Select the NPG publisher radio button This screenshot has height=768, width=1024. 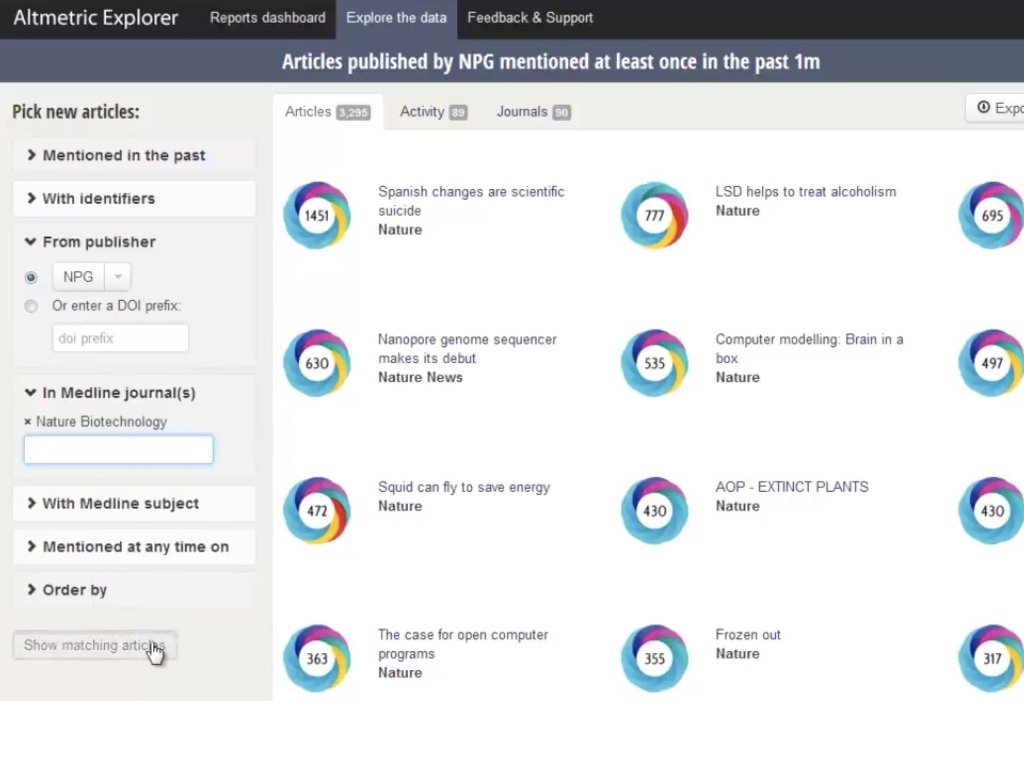tap(31, 277)
